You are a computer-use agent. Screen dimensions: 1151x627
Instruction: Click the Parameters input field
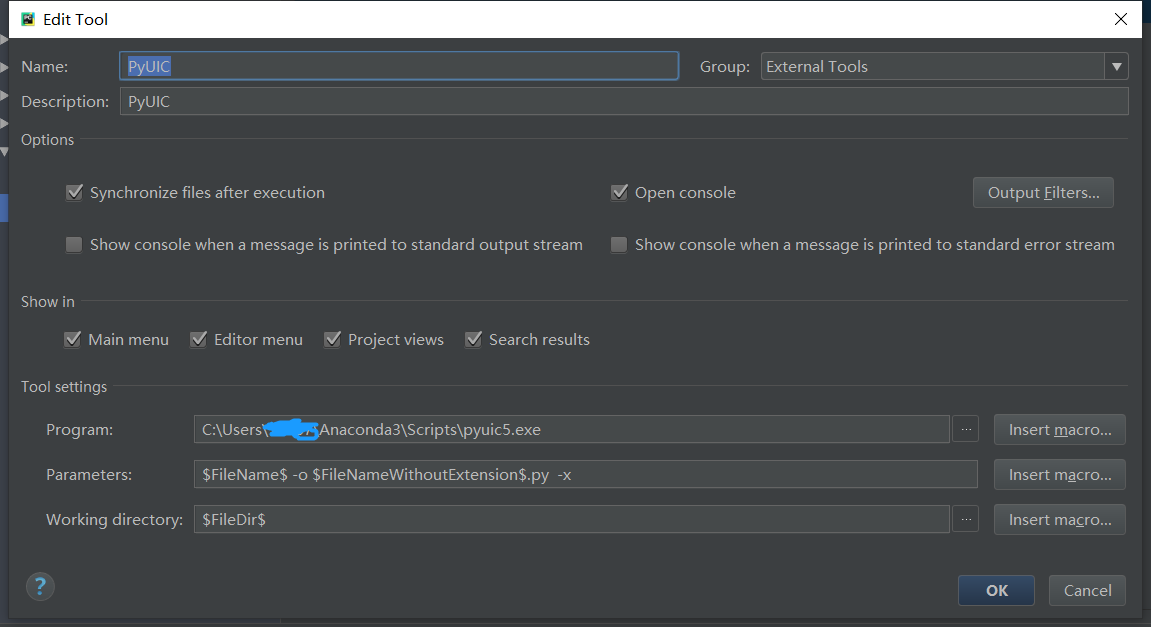(586, 475)
